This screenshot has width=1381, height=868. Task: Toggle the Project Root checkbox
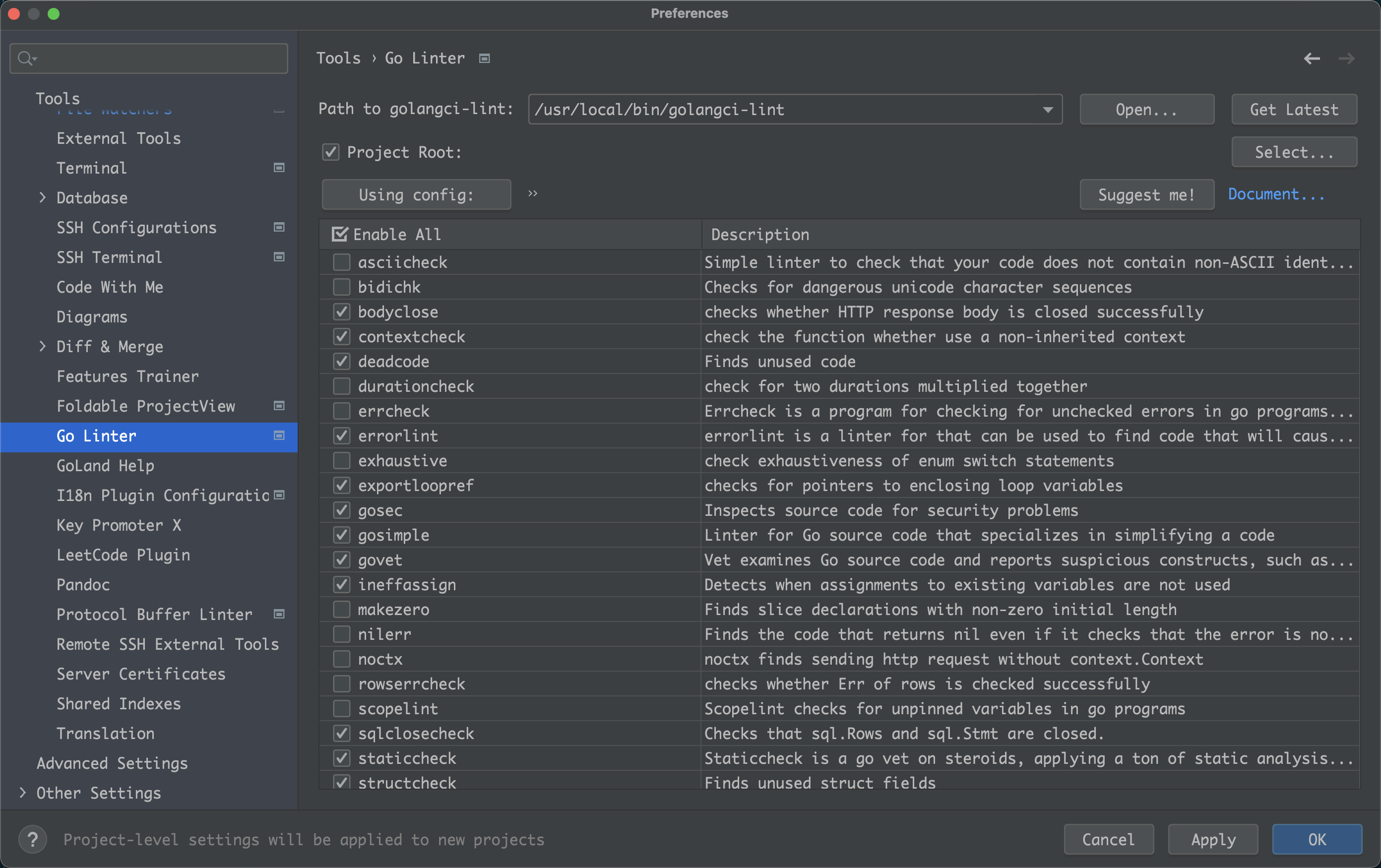331,152
